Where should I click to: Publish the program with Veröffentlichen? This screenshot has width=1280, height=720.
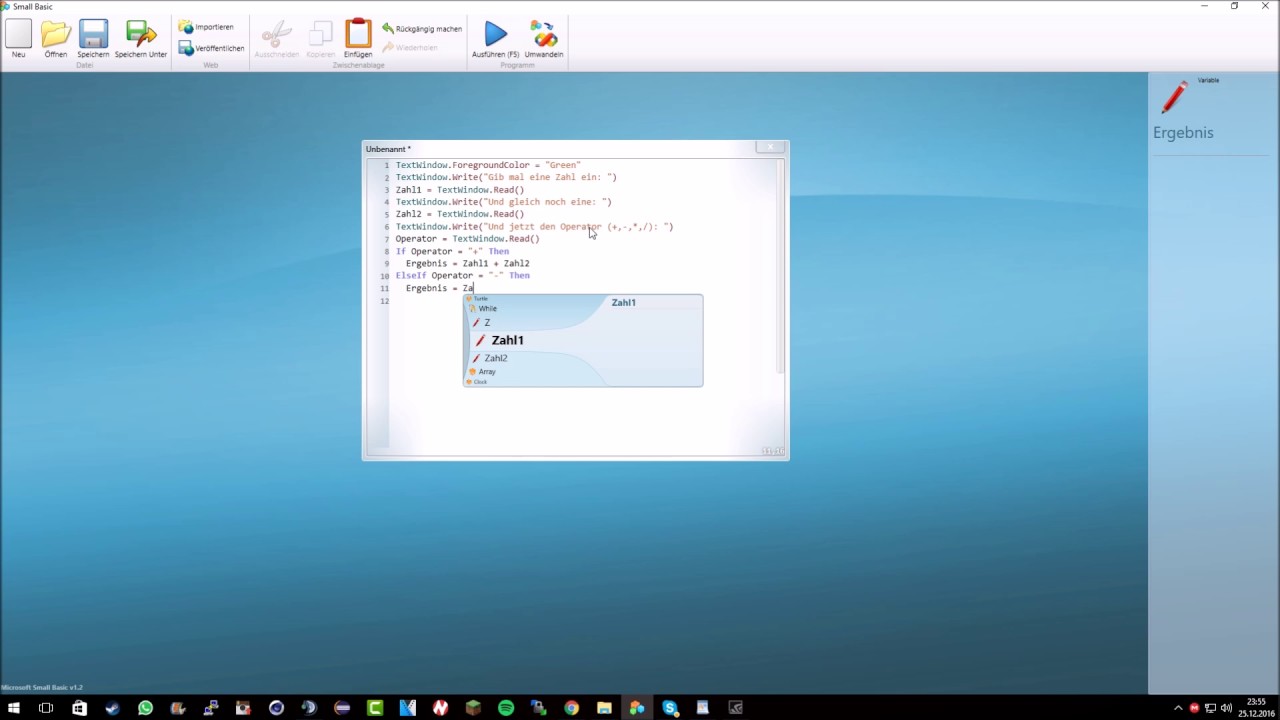[x=211, y=48]
